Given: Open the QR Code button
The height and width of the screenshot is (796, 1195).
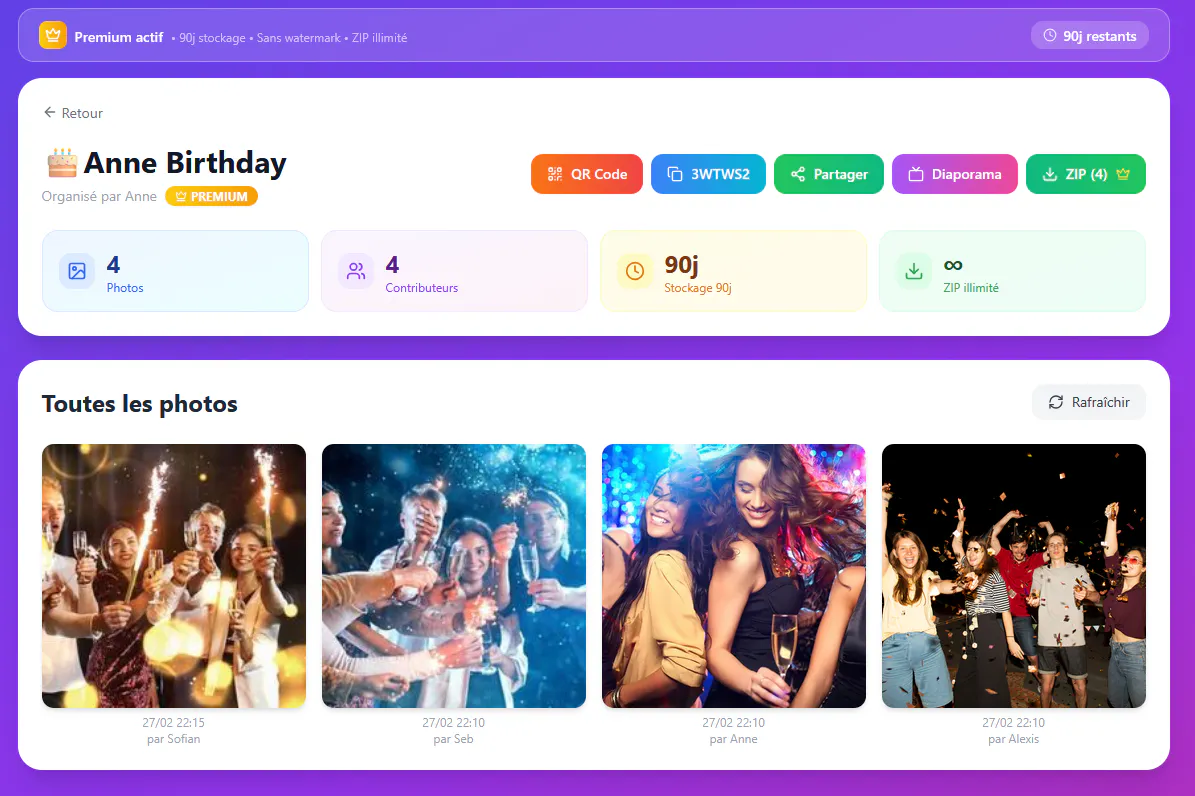Looking at the screenshot, I should coord(586,174).
